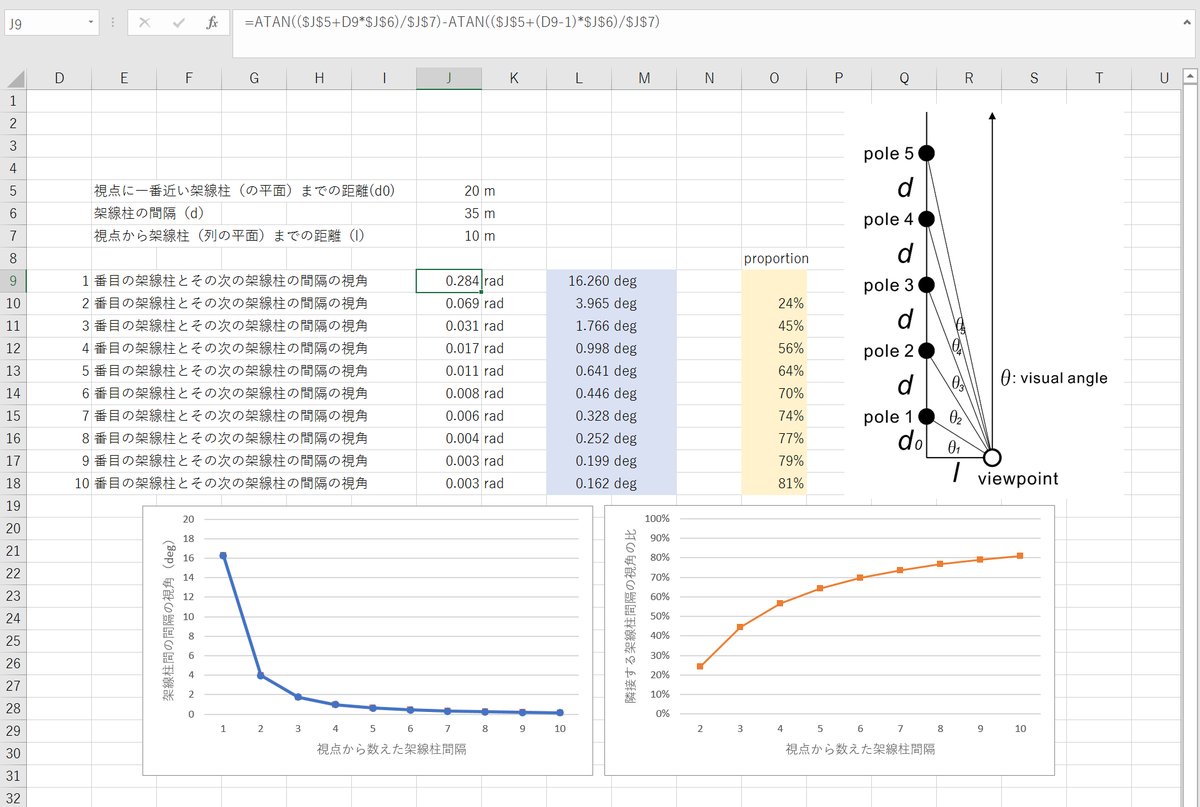Select column O header
This screenshot has width=1200, height=807.
click(x=774, y=79)
